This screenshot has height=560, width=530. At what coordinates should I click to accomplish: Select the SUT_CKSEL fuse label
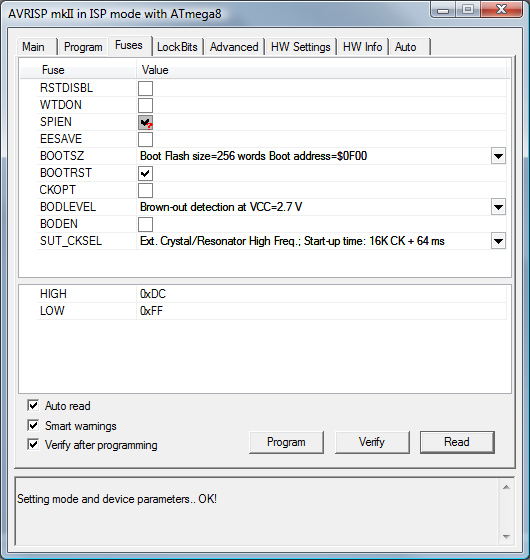point(71,241)
